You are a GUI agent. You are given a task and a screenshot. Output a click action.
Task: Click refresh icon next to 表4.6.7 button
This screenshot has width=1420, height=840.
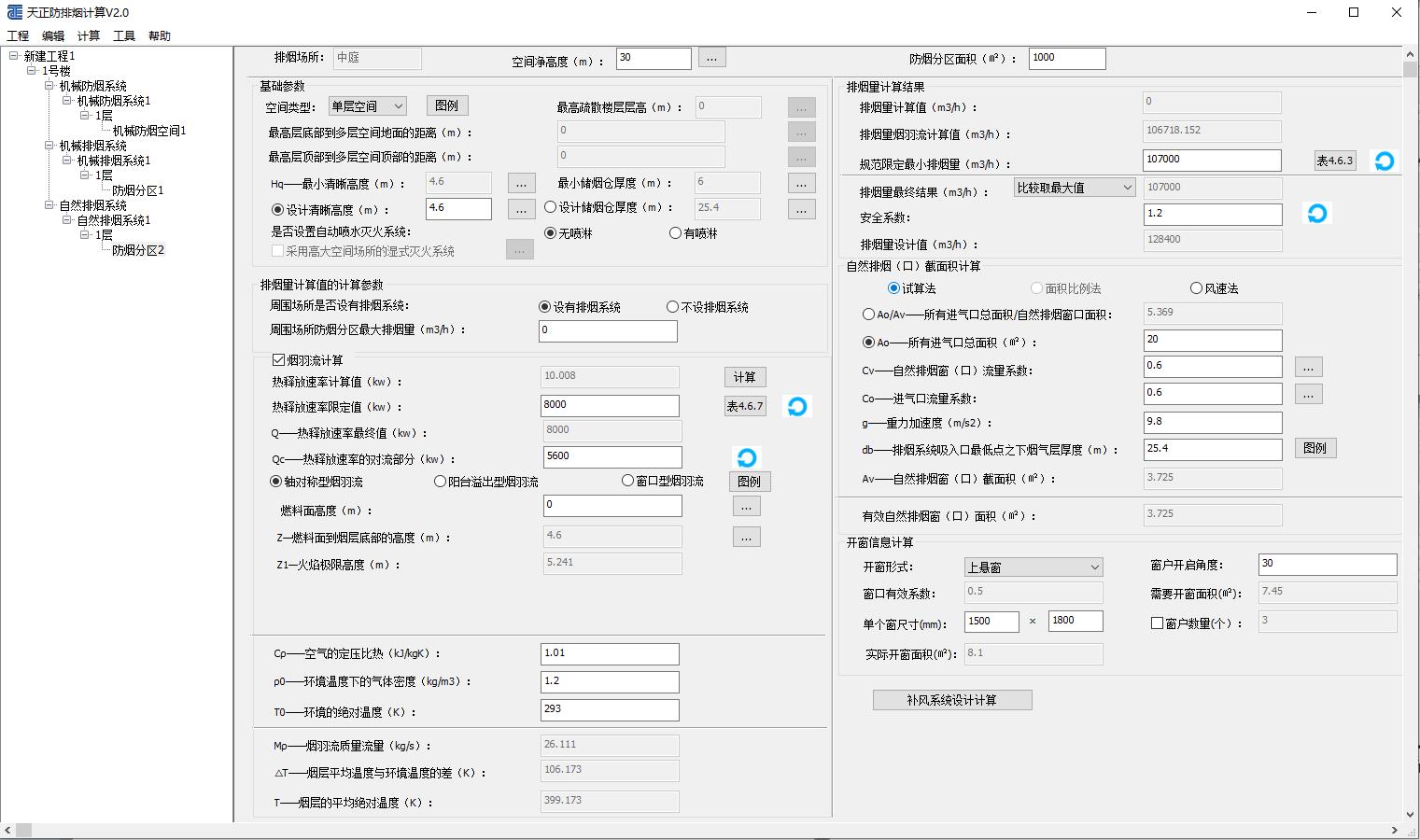pyautogui.click(x=796, y=407)
